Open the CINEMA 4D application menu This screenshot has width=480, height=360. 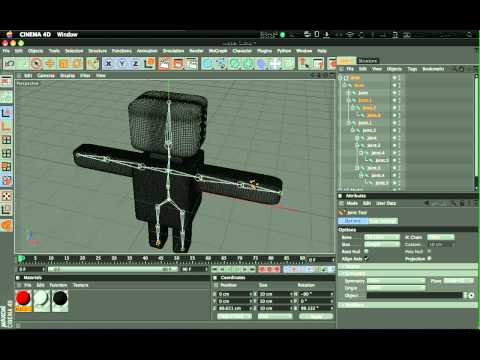(35, 34)
